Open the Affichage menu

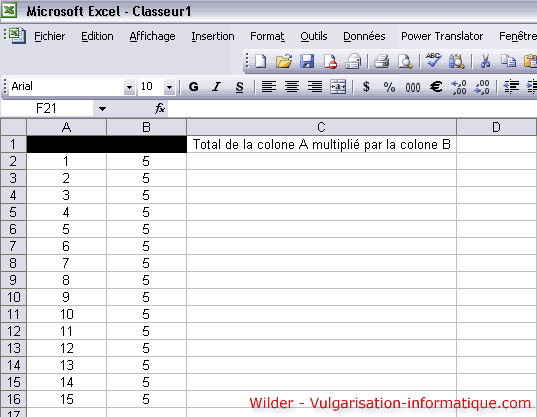pyautogui.click(x=152, y=36)
